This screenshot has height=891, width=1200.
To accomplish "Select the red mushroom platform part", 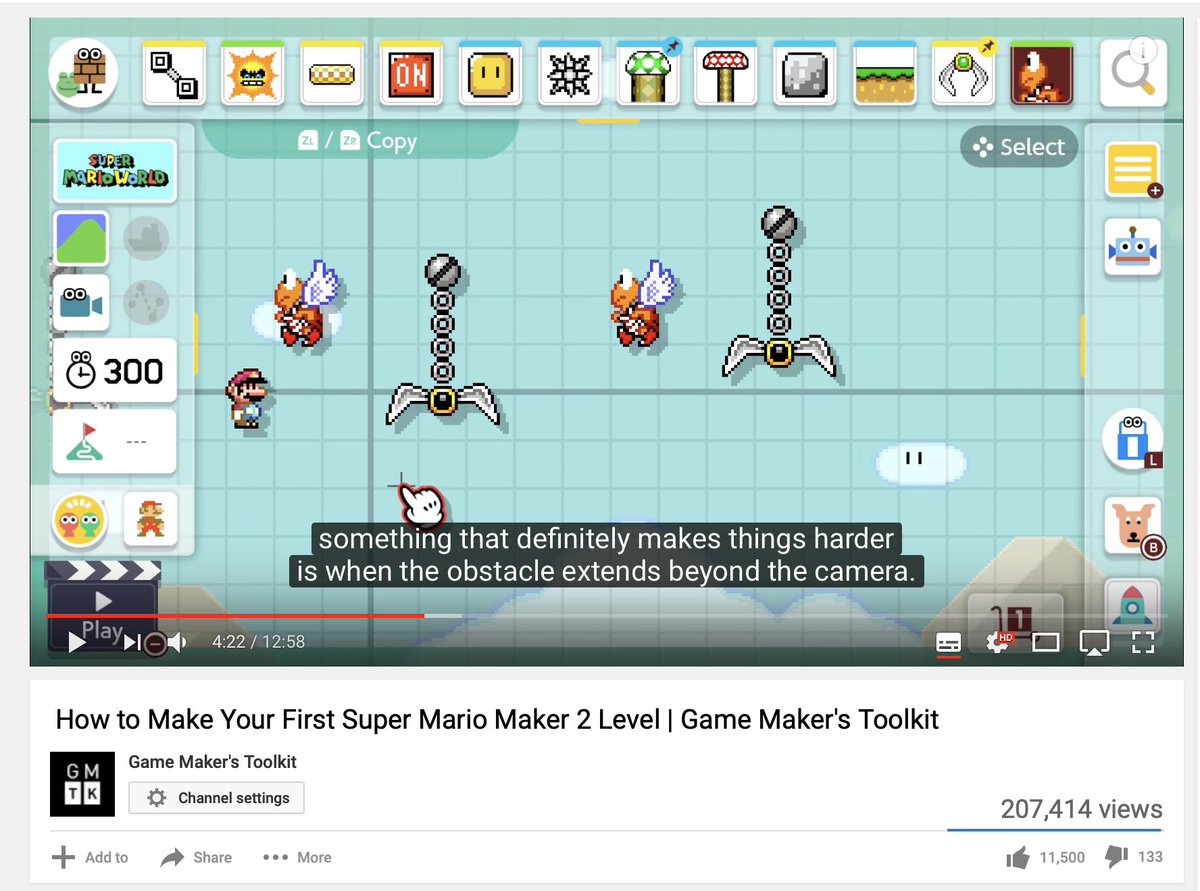I will [x=727, y=73].
